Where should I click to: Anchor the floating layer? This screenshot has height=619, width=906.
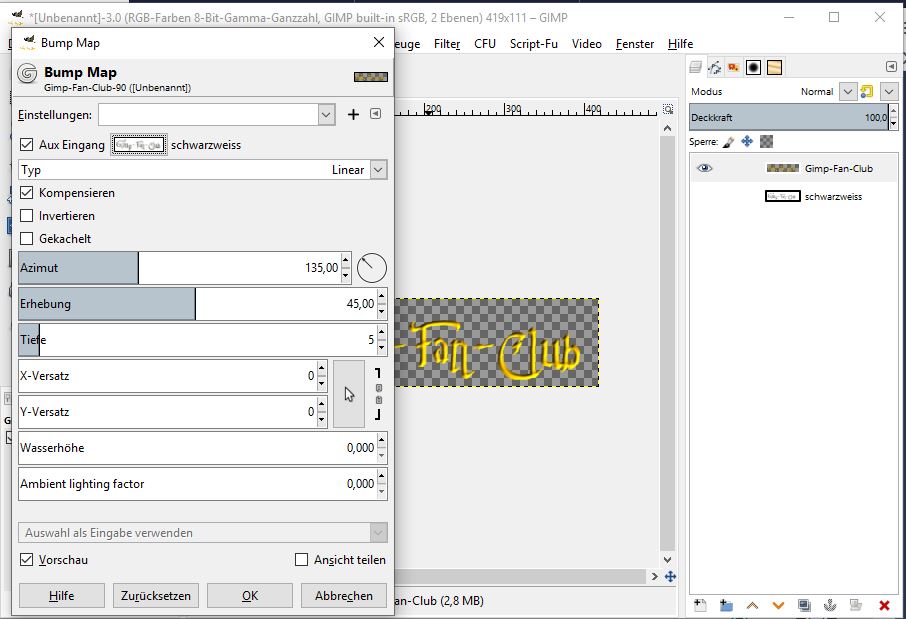click(830, 605)
